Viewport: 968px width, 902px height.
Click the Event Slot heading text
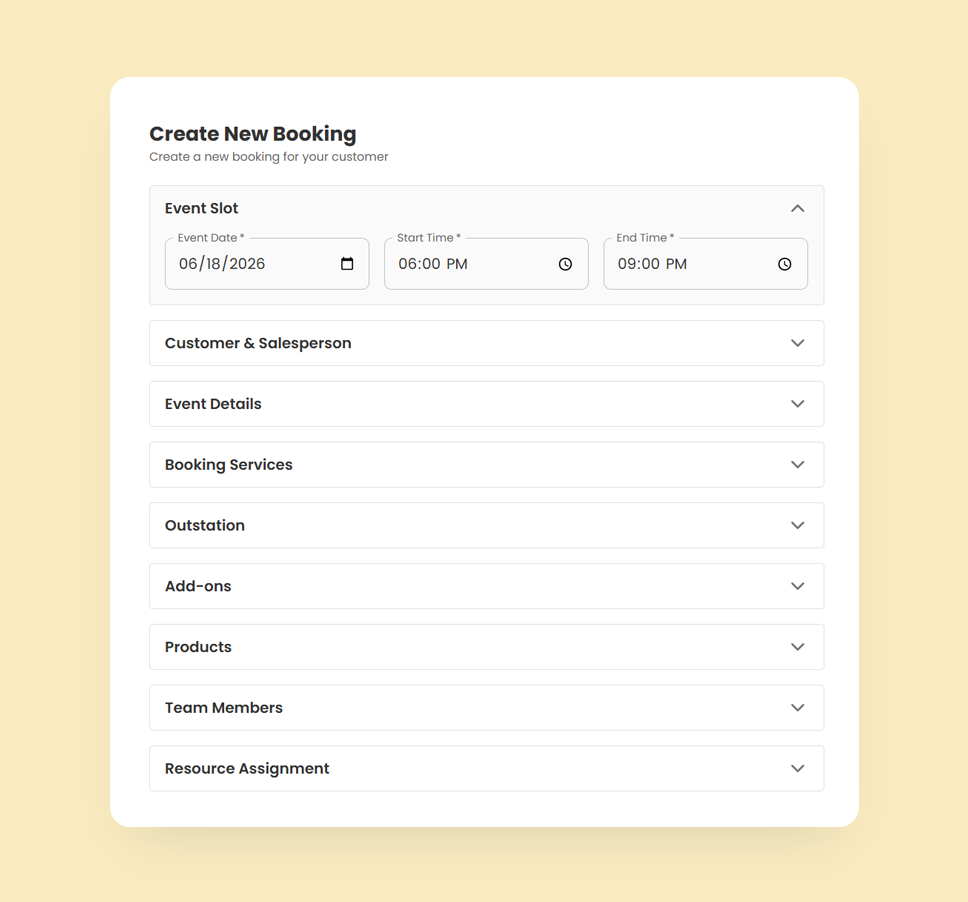point(201,208)
